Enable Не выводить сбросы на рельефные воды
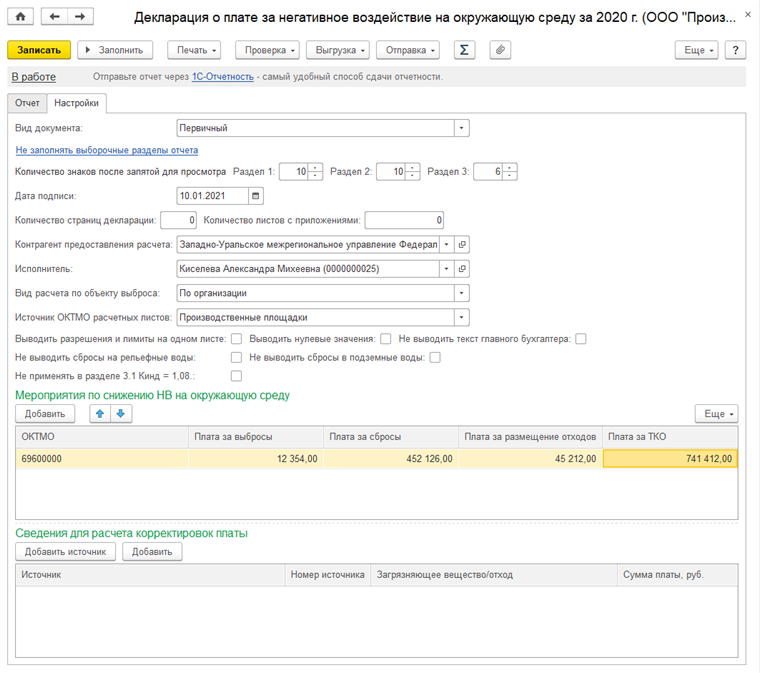Image resolution: width=760 pixels, height=673 pixels. (237, 358)
